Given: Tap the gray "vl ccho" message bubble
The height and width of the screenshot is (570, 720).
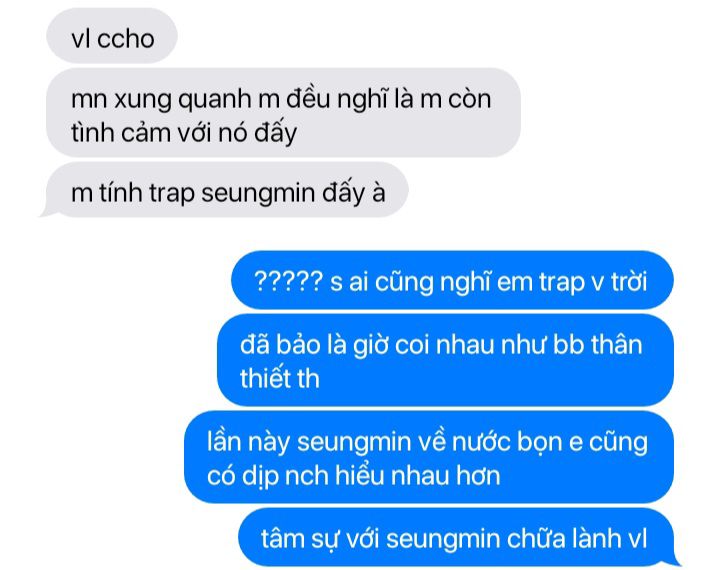Looking at the screenshot, I should click(112, 36).
